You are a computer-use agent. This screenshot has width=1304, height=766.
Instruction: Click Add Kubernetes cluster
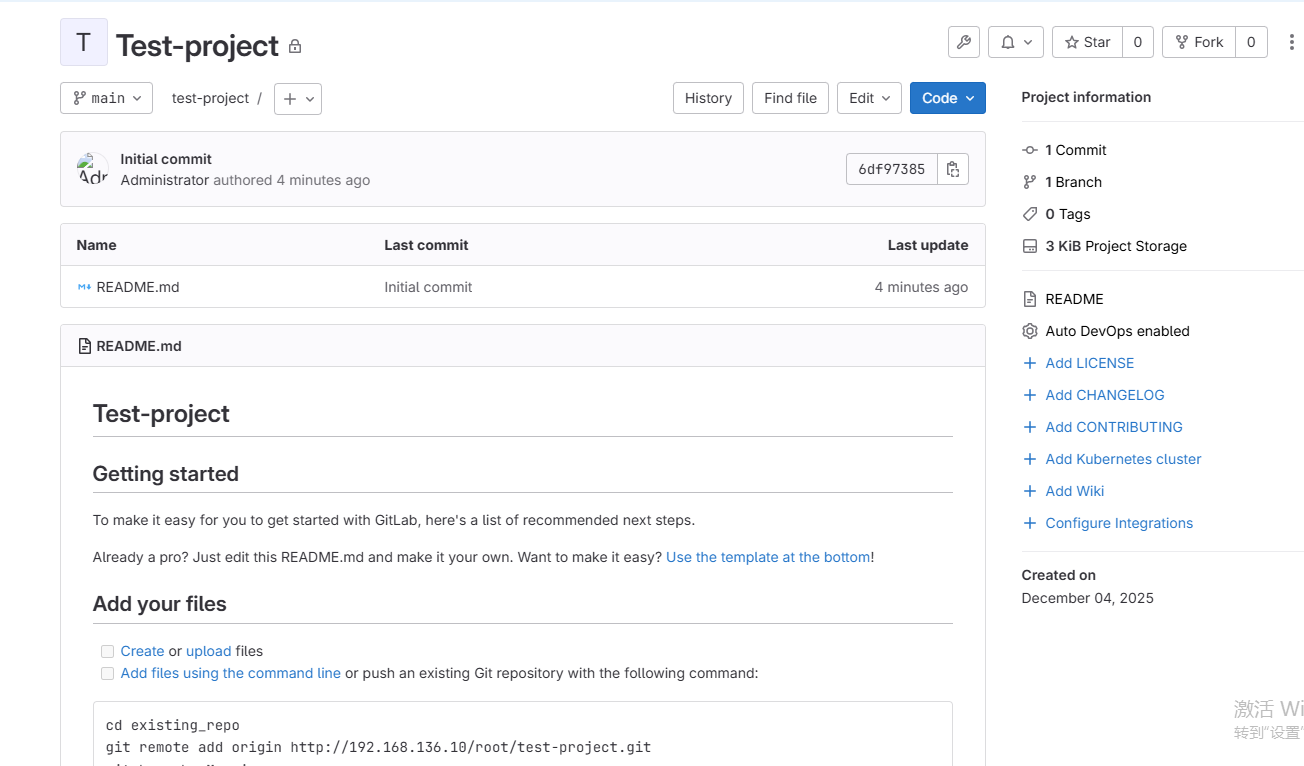[1123, 459]
